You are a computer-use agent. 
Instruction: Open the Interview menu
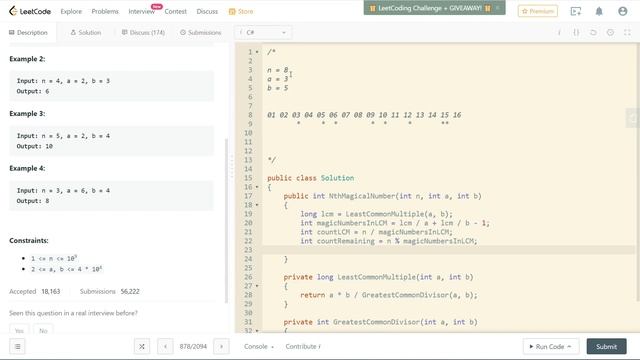(x=141, y=11)
